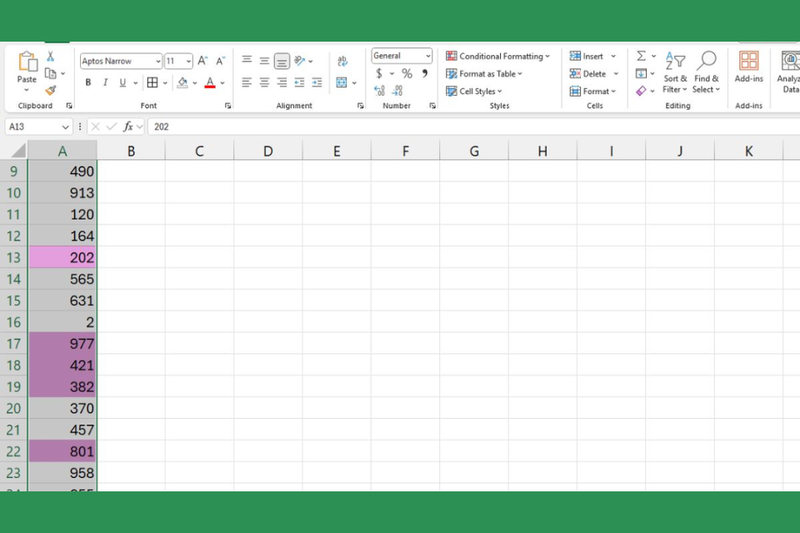Select cell containing 565

pos(62,279)
